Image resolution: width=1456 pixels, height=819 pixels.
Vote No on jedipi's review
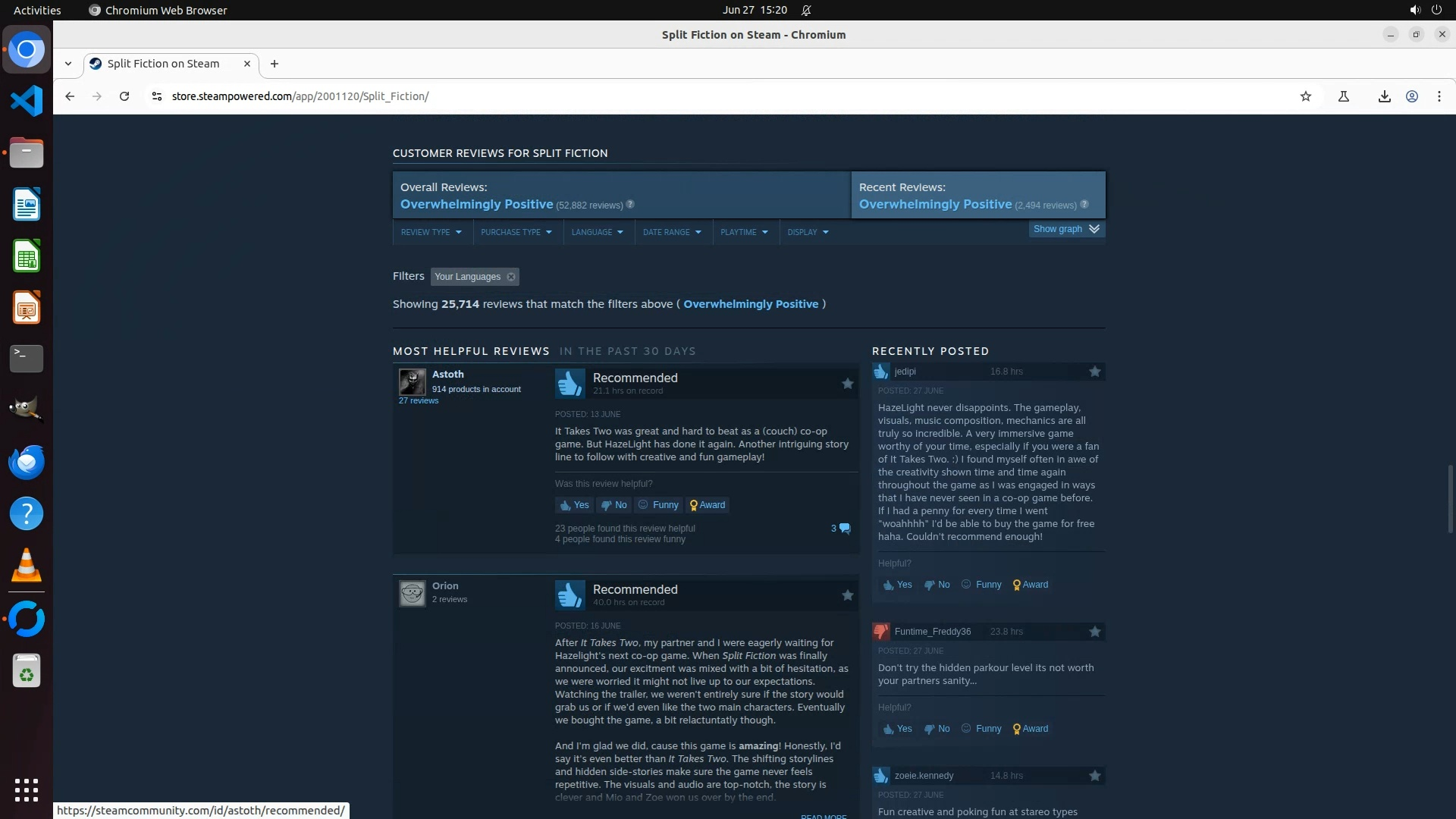coord(937,585)
